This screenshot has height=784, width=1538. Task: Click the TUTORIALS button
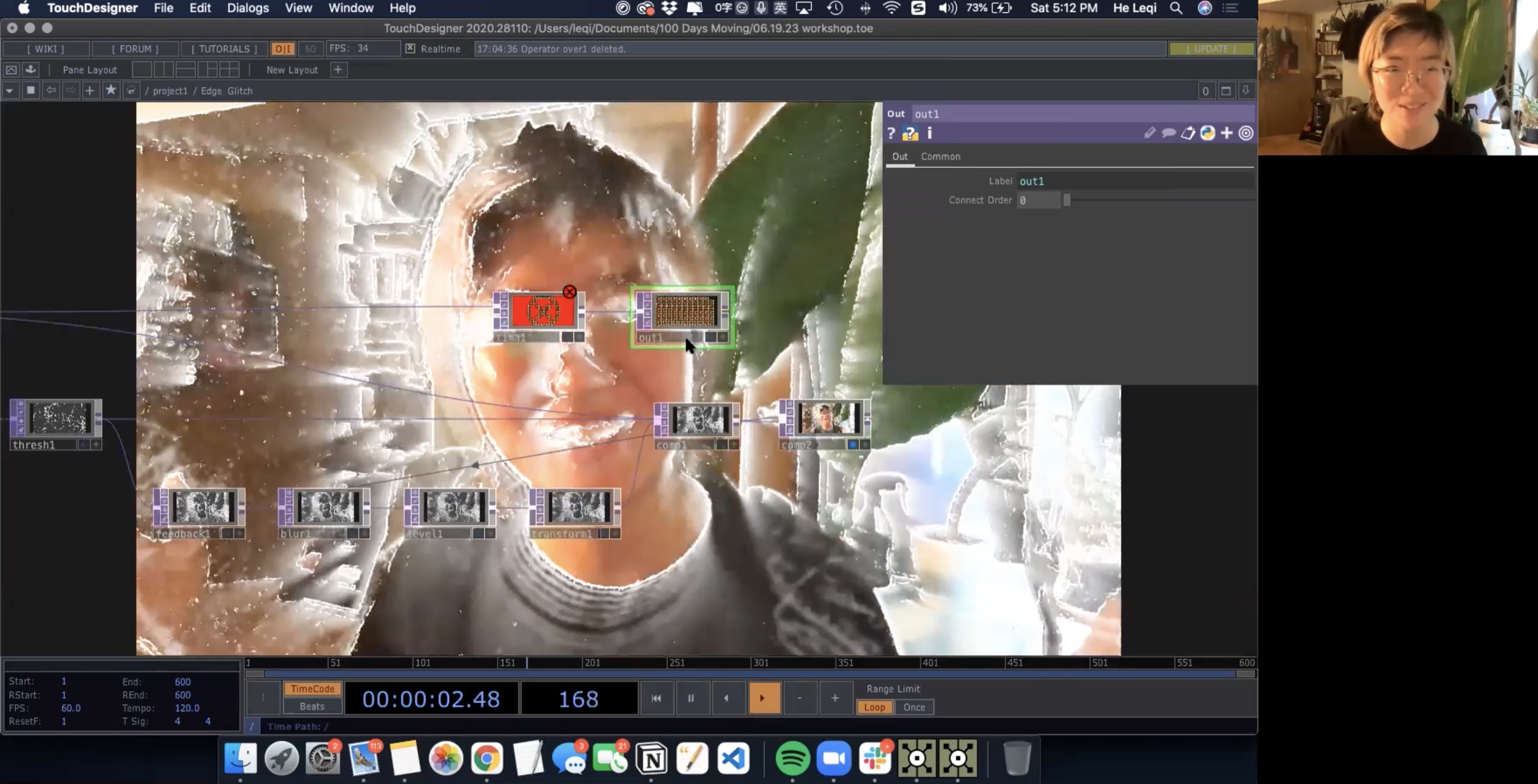coord(224,49)
